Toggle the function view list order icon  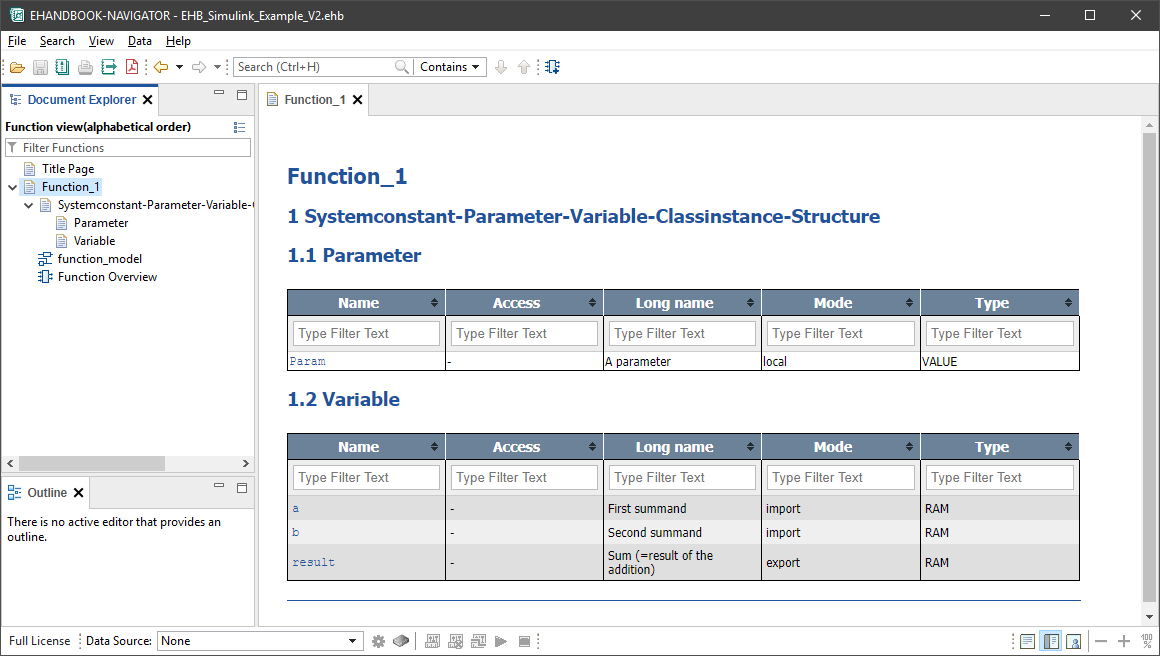pos(239,127)
